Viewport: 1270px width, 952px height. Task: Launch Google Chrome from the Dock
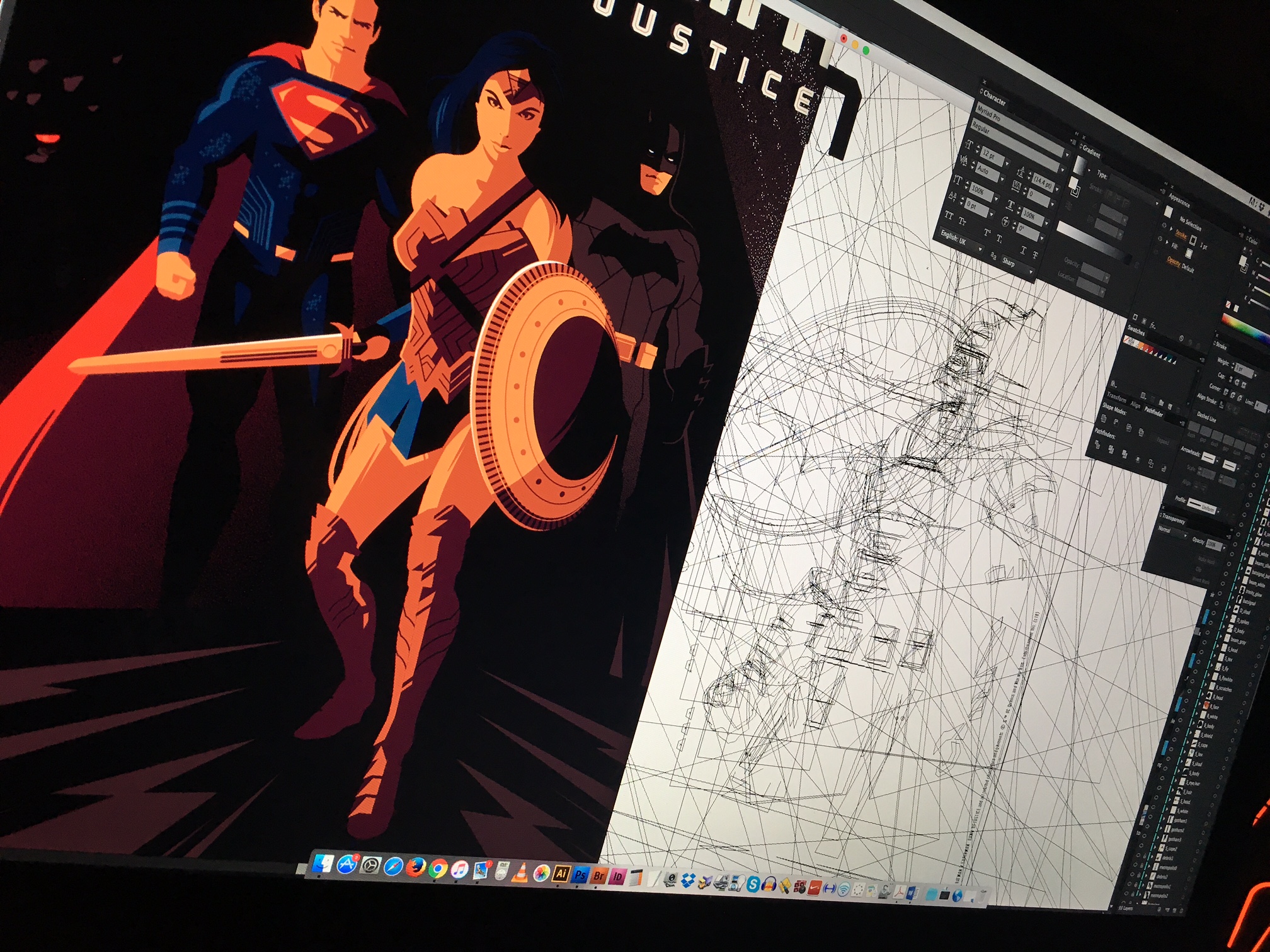(x=438, y=868)
